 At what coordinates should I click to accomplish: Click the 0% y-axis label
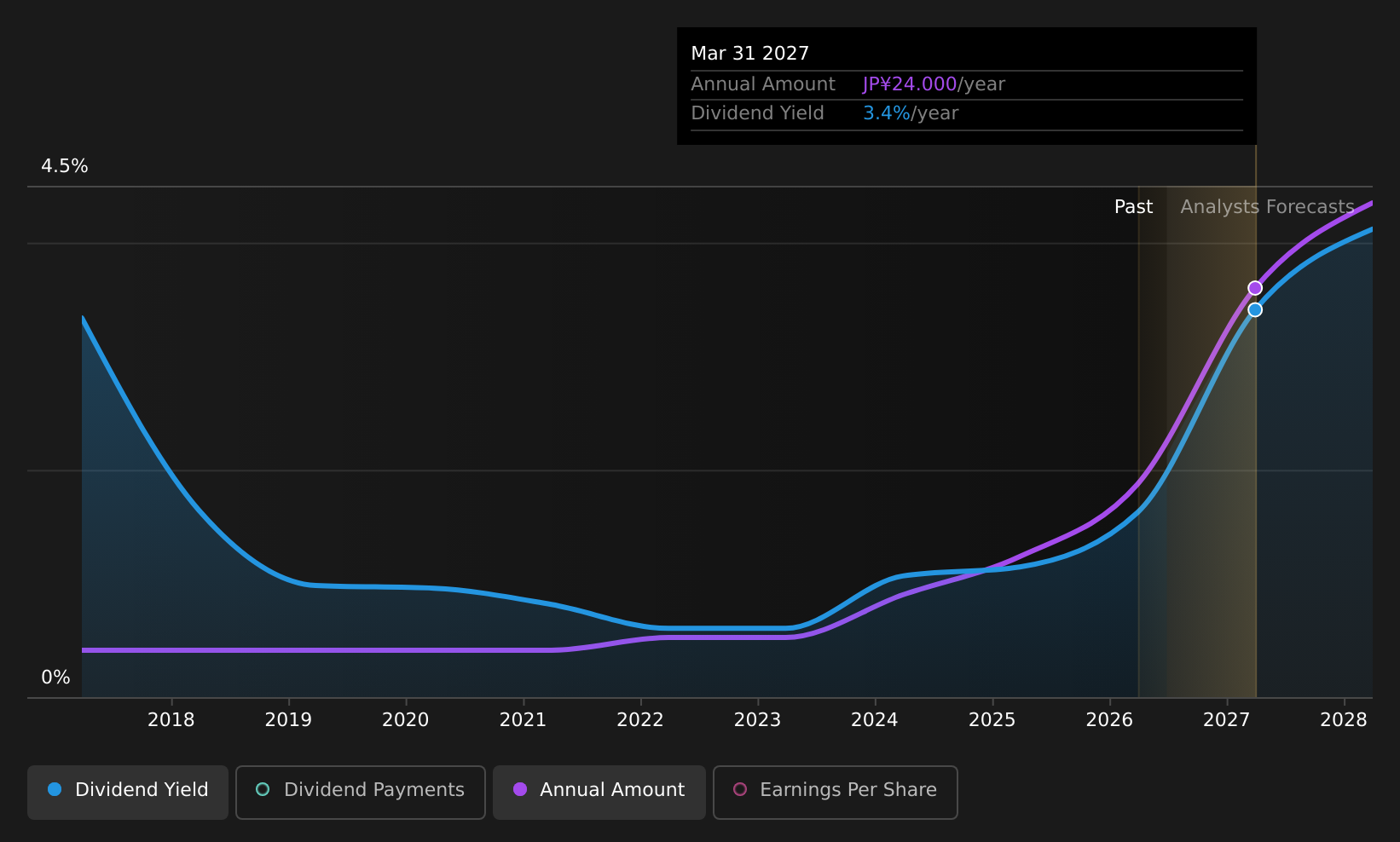click(56, 678)
